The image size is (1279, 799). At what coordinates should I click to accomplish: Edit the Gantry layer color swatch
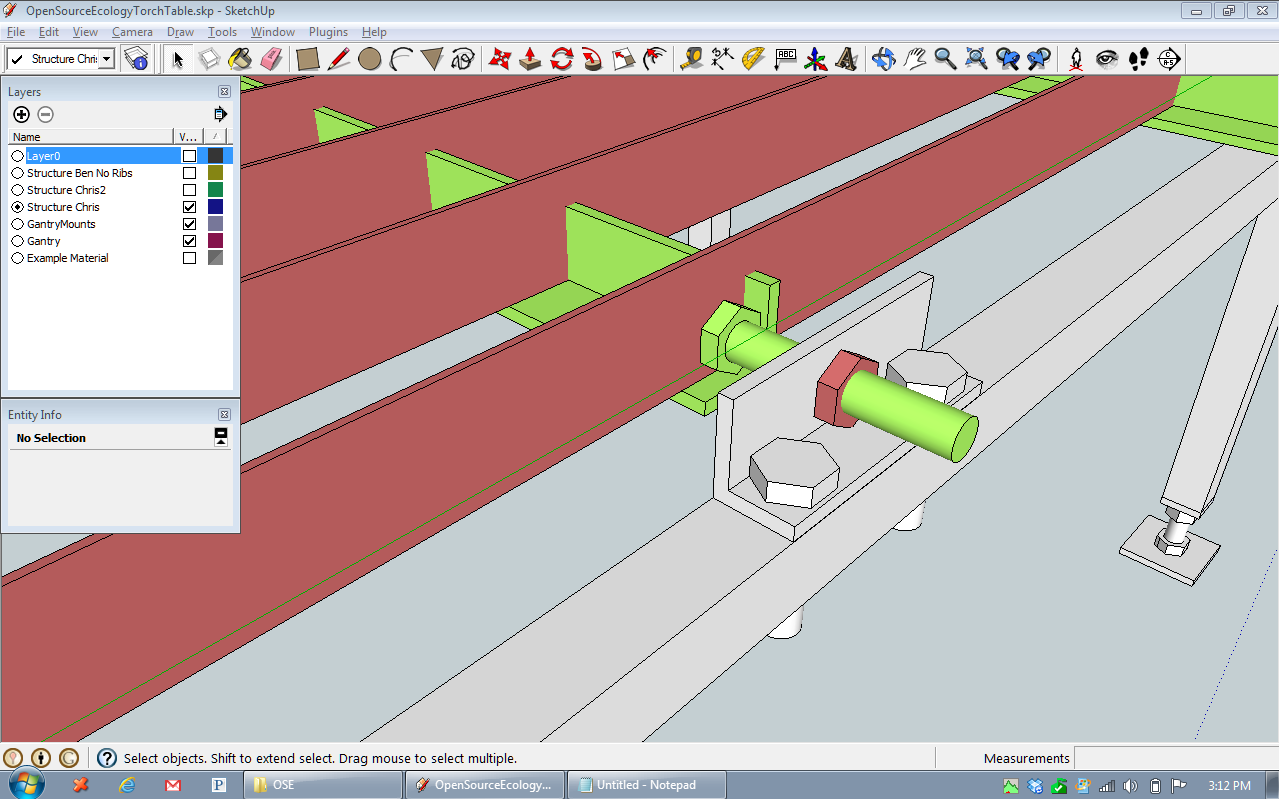(x=215, y=241)
